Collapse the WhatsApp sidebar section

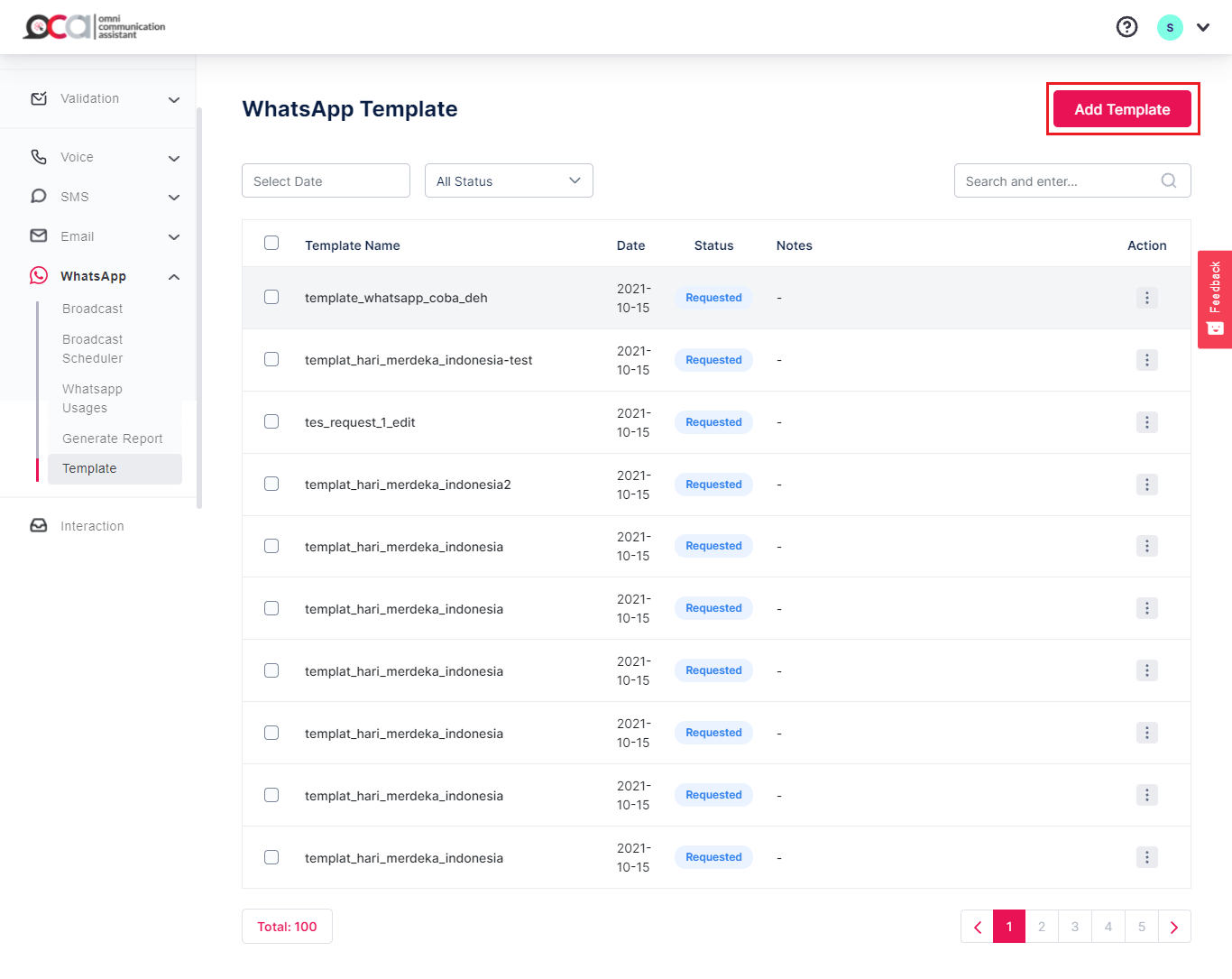174,277
